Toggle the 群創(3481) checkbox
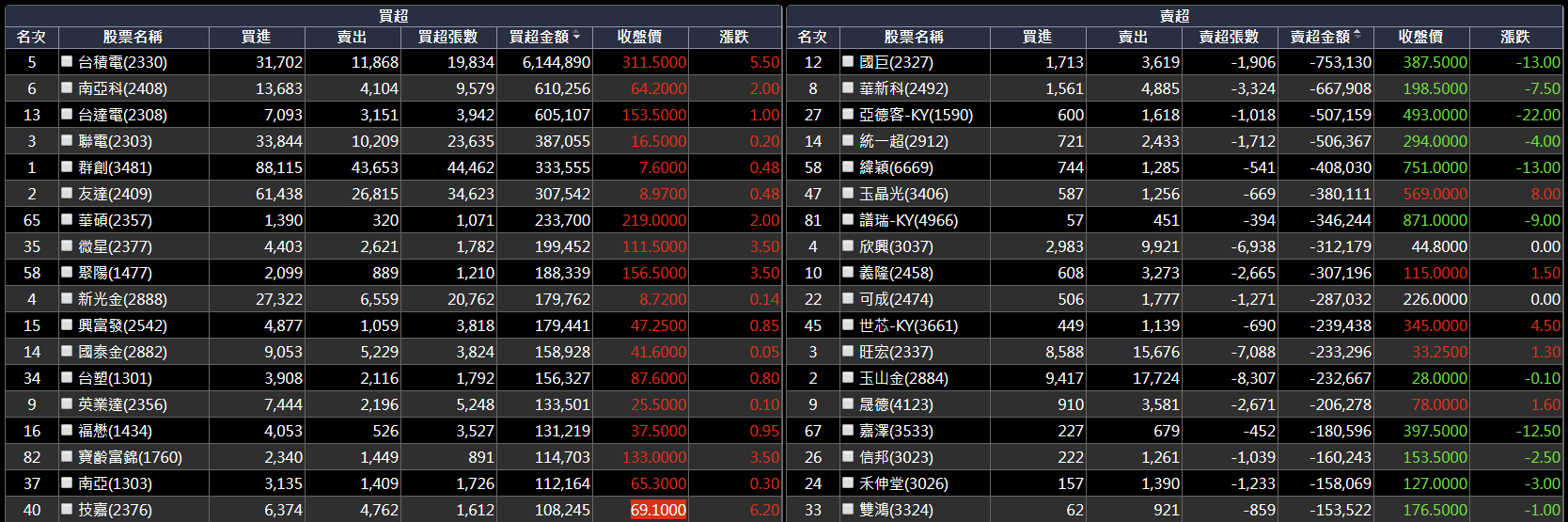Screen dimensions: 1568x522 click(67, 166)
